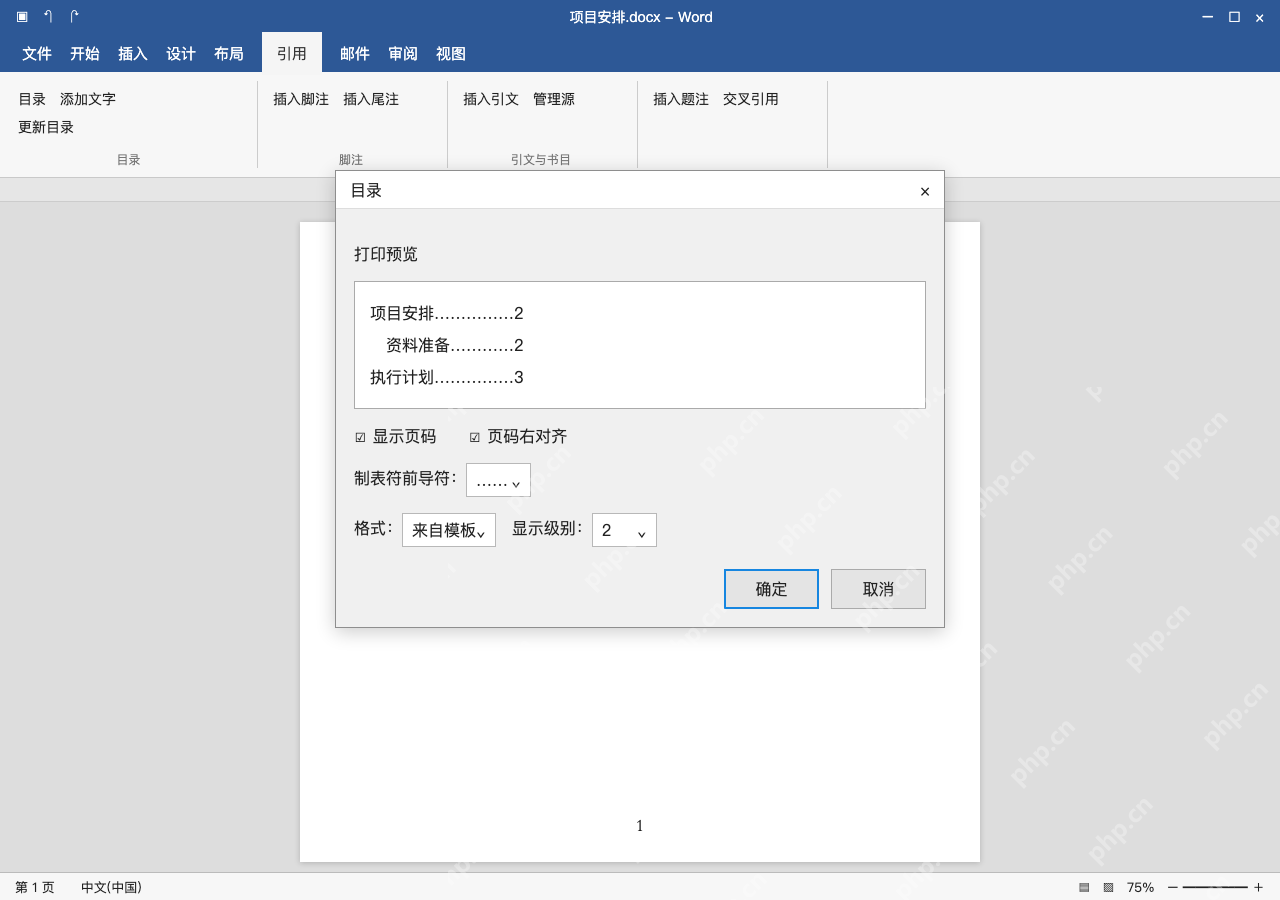
Task: Click the 项目安排 preview entry
Action: pos(447,313)
